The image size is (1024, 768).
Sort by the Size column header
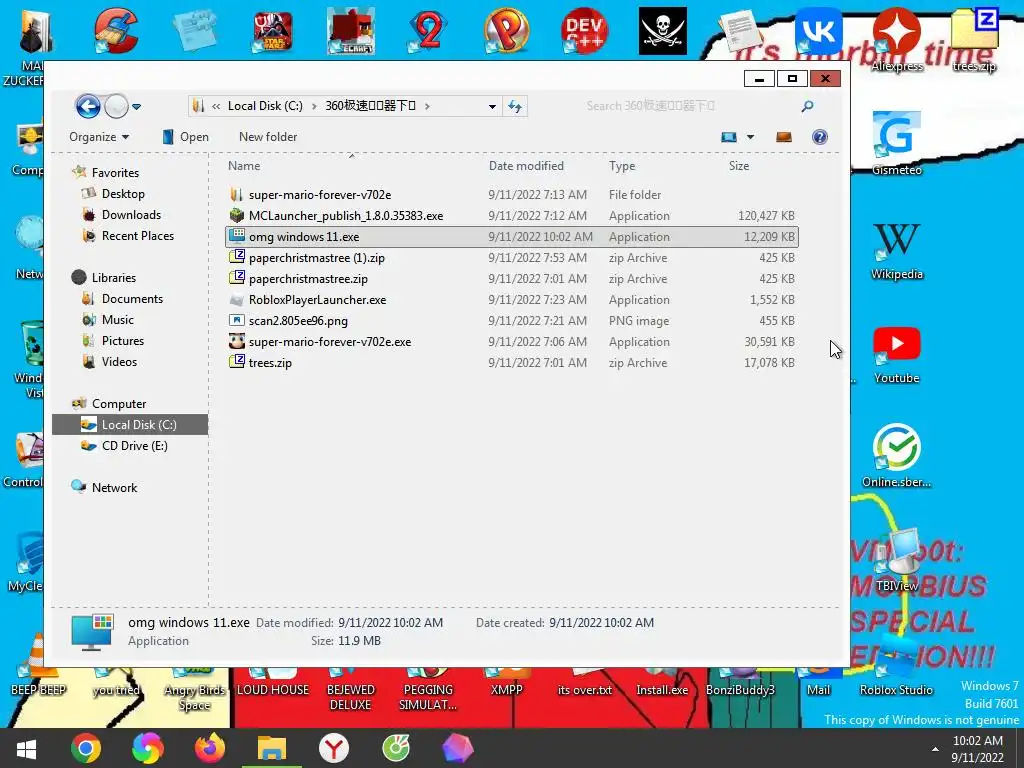(x=739, y=166)
